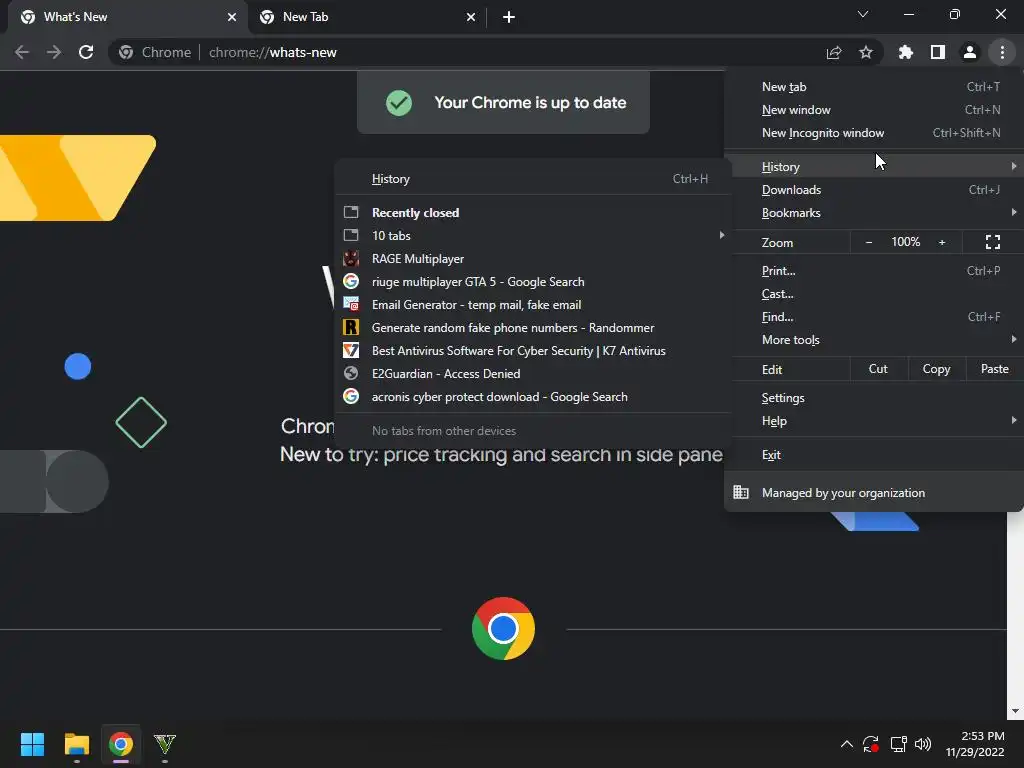Enter fullscreen mode from Zoom row
1024x768 pixels.
tap(993, 242)
